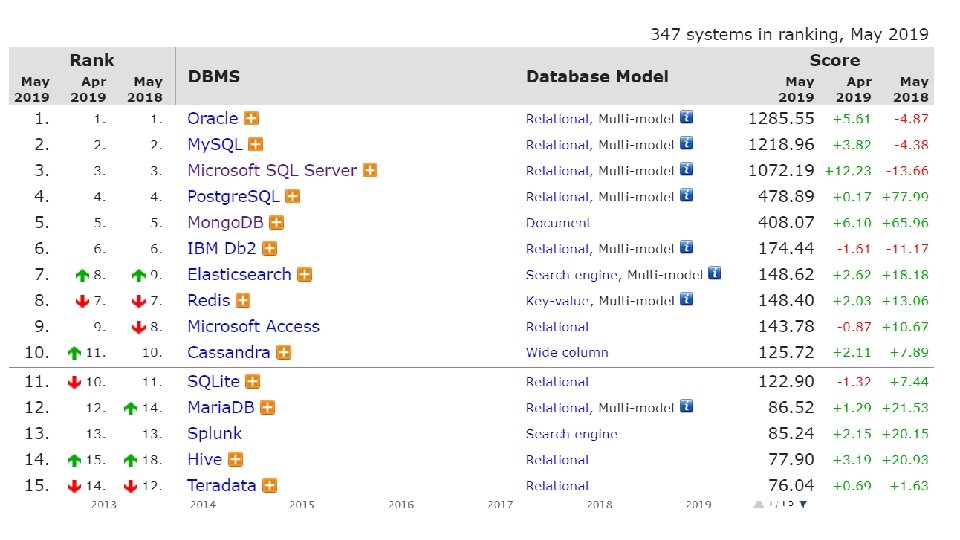960x540 pixels.
Task: Click the plus icon beside MongoDB
Action: pyautogui.click(x=276, y=223)
